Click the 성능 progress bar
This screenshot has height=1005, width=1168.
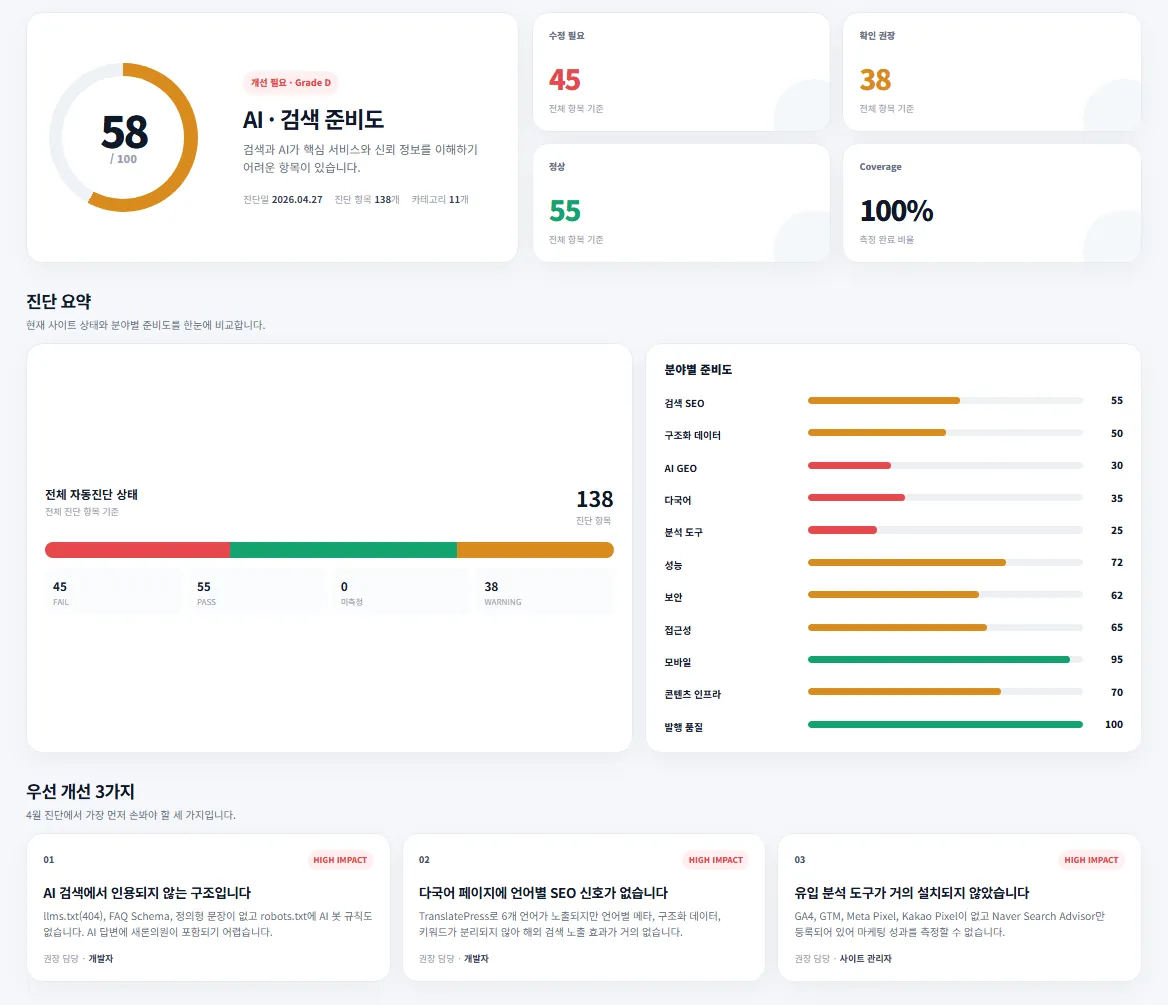point(945,562)
